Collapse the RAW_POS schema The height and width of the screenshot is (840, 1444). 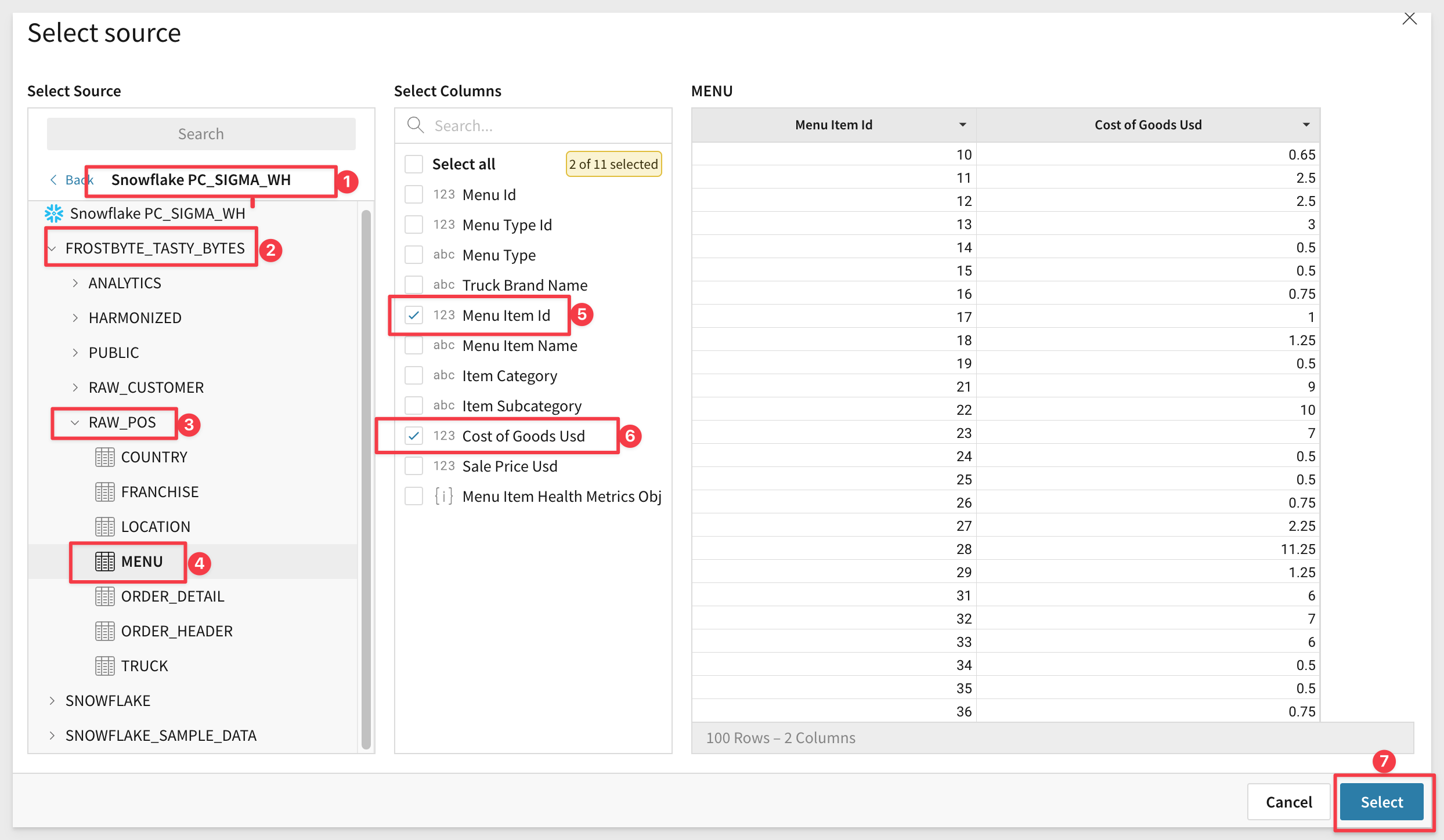point(75,422)
